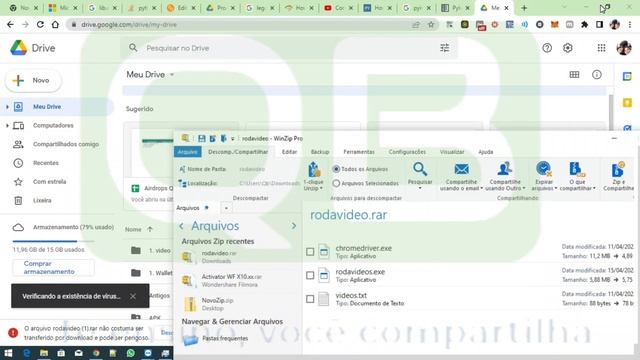Image resolution: width=640 pixels, height=360 pixels.
Task: Open the Ajuda ribbon tab
Action: pos(485,152)
